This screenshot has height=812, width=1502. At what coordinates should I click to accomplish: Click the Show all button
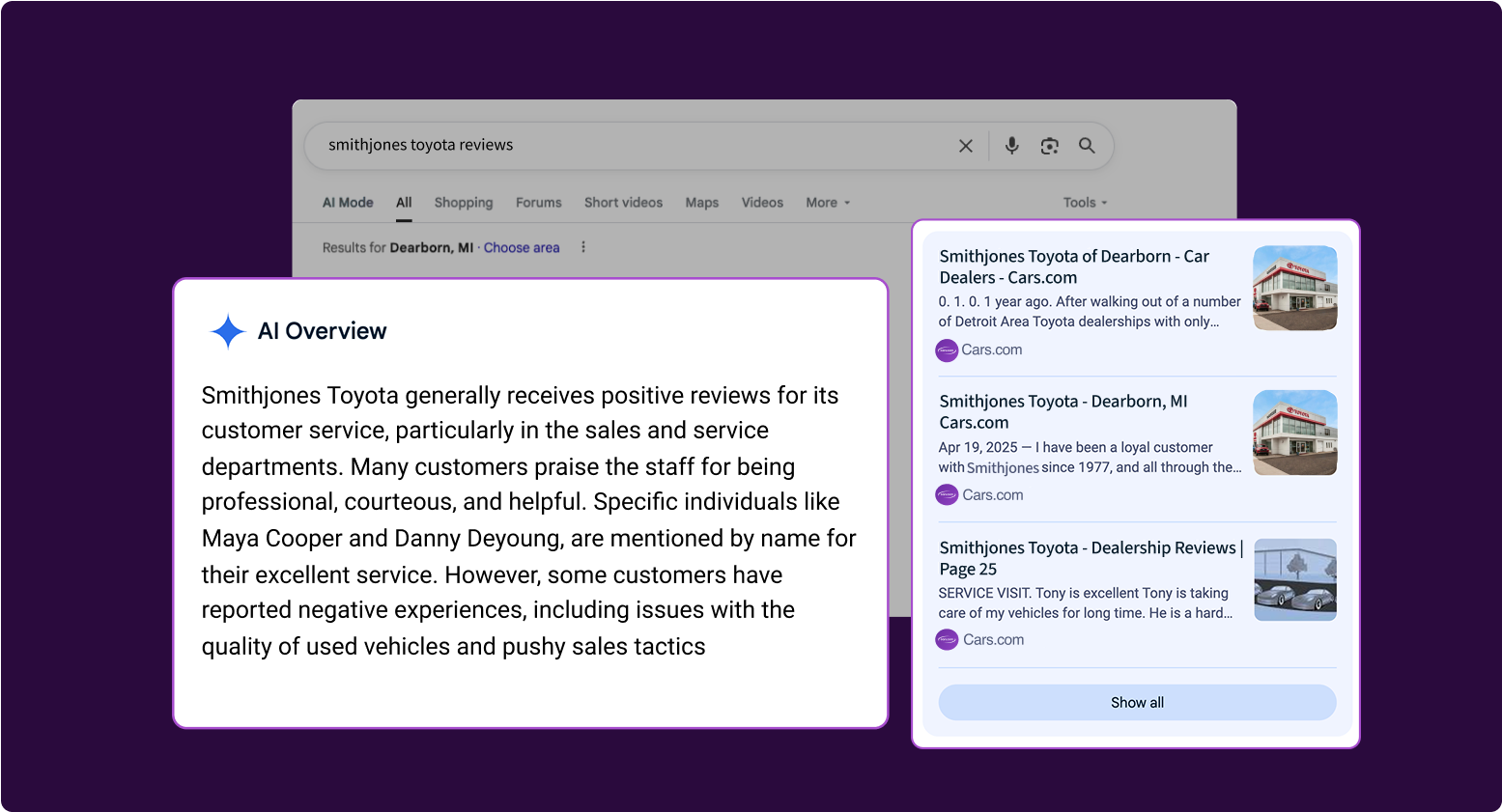tap(1137, 703)
